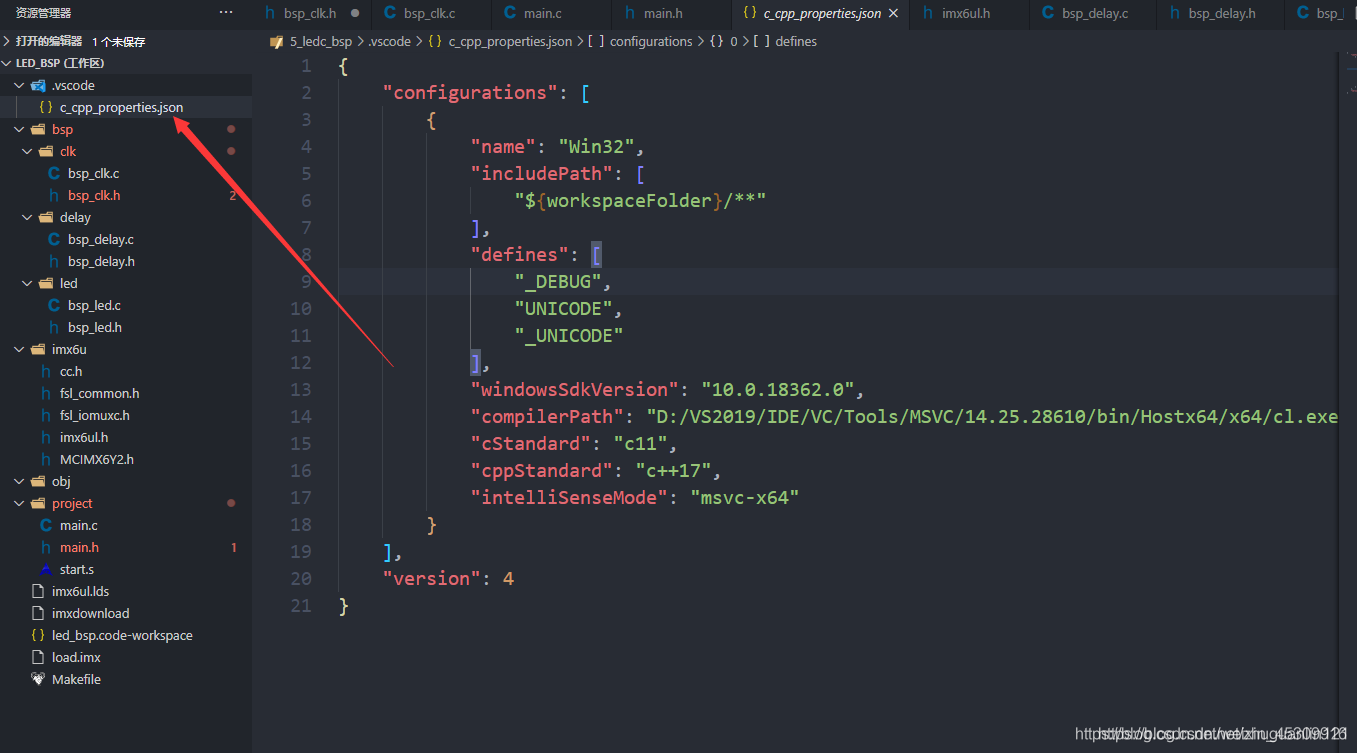
Task: Click the Makefile icon in the tree
Action: pyautogui.click(x=38, y=679)
